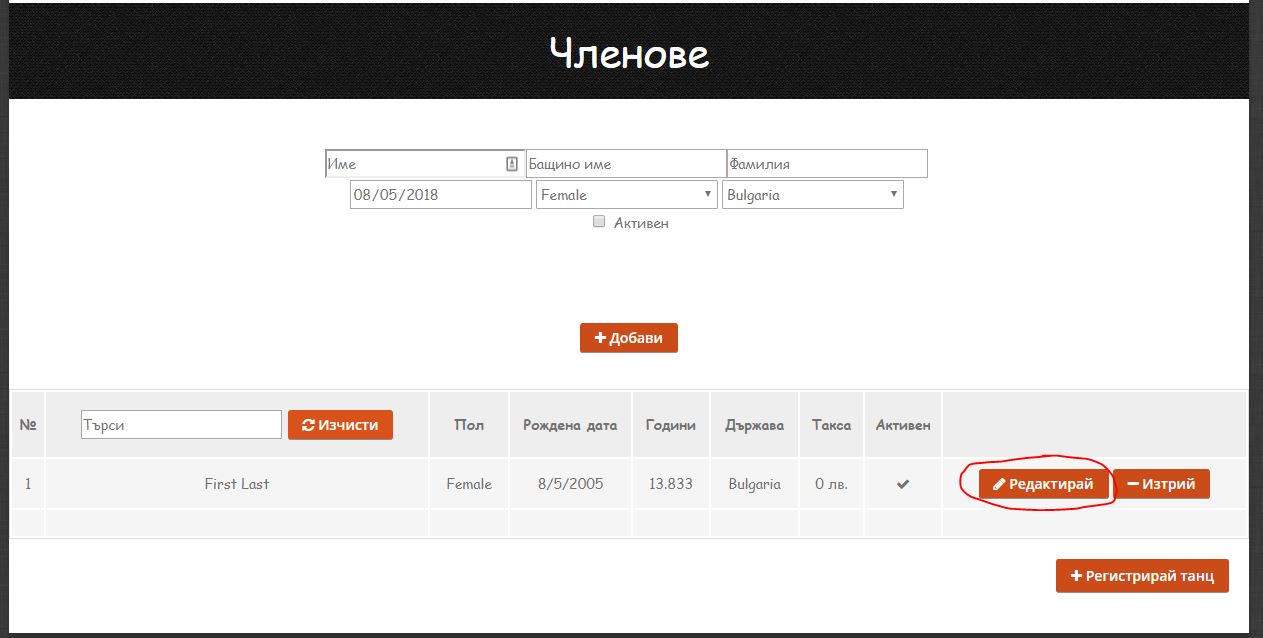Viewport: 1263px width, 638px height.
Task: Focus the Търси search box
Action: point(181,425)
